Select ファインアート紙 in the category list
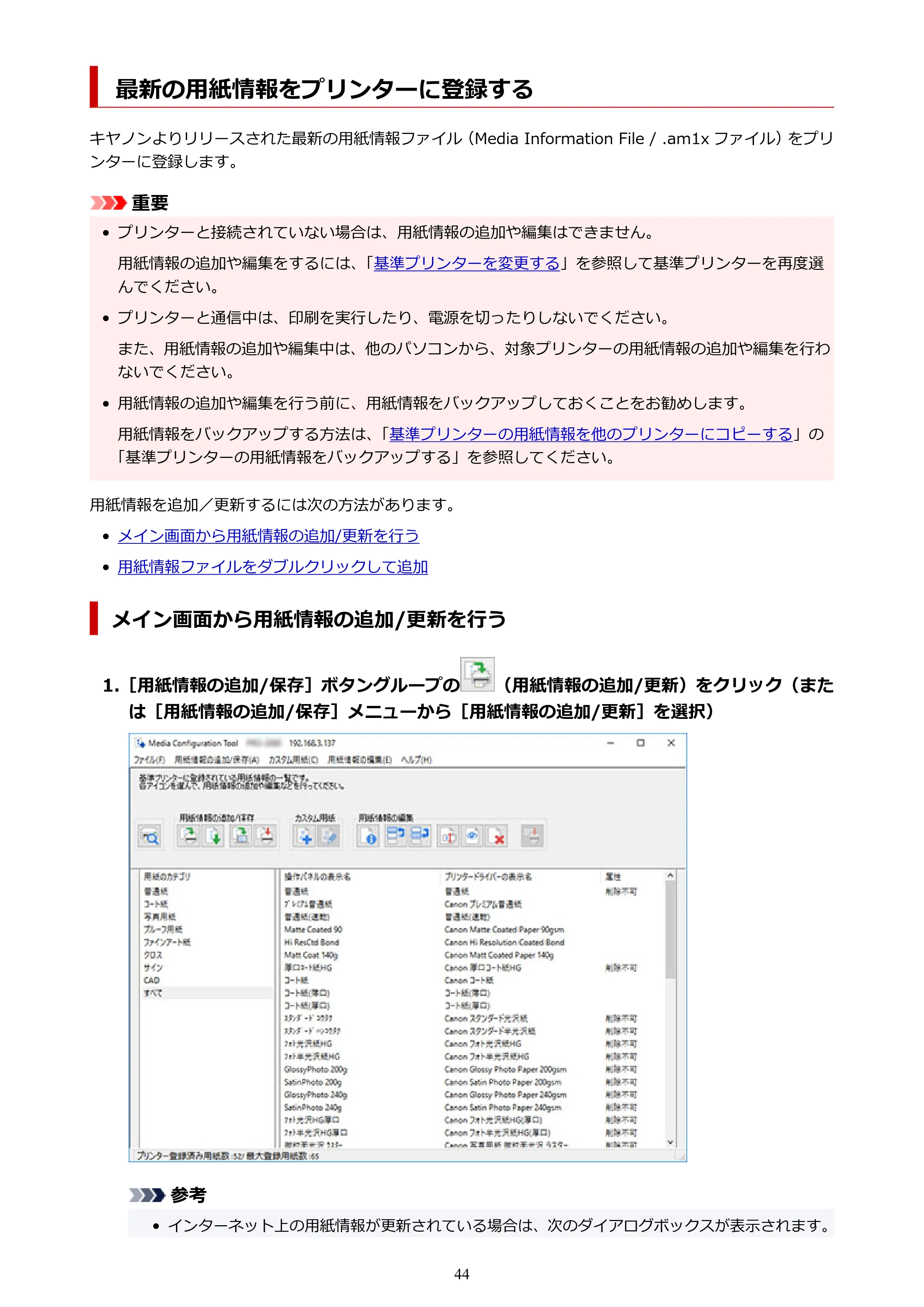Image resolution: width=924 pixels, height=1307 pixels. click(x=167, y=942)
